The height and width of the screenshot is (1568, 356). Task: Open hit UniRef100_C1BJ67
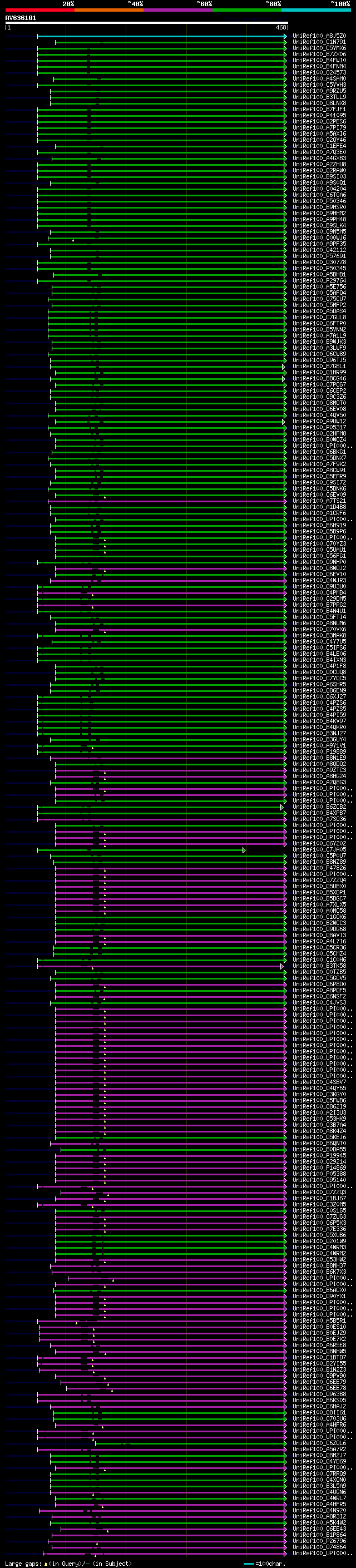click(x=319, y=1199)
